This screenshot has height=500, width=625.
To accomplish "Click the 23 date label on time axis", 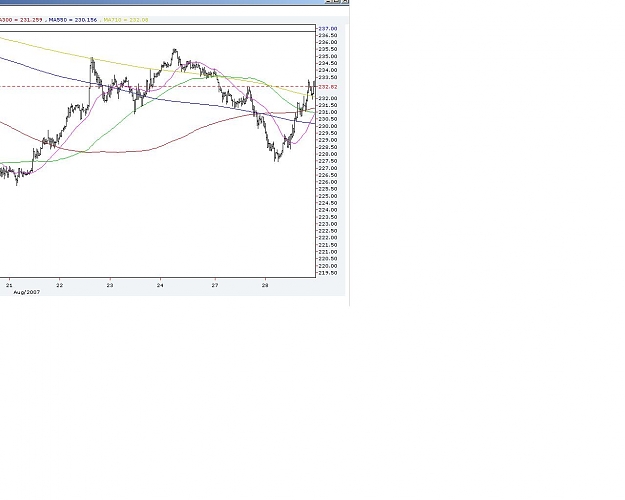I will (110, 285).
